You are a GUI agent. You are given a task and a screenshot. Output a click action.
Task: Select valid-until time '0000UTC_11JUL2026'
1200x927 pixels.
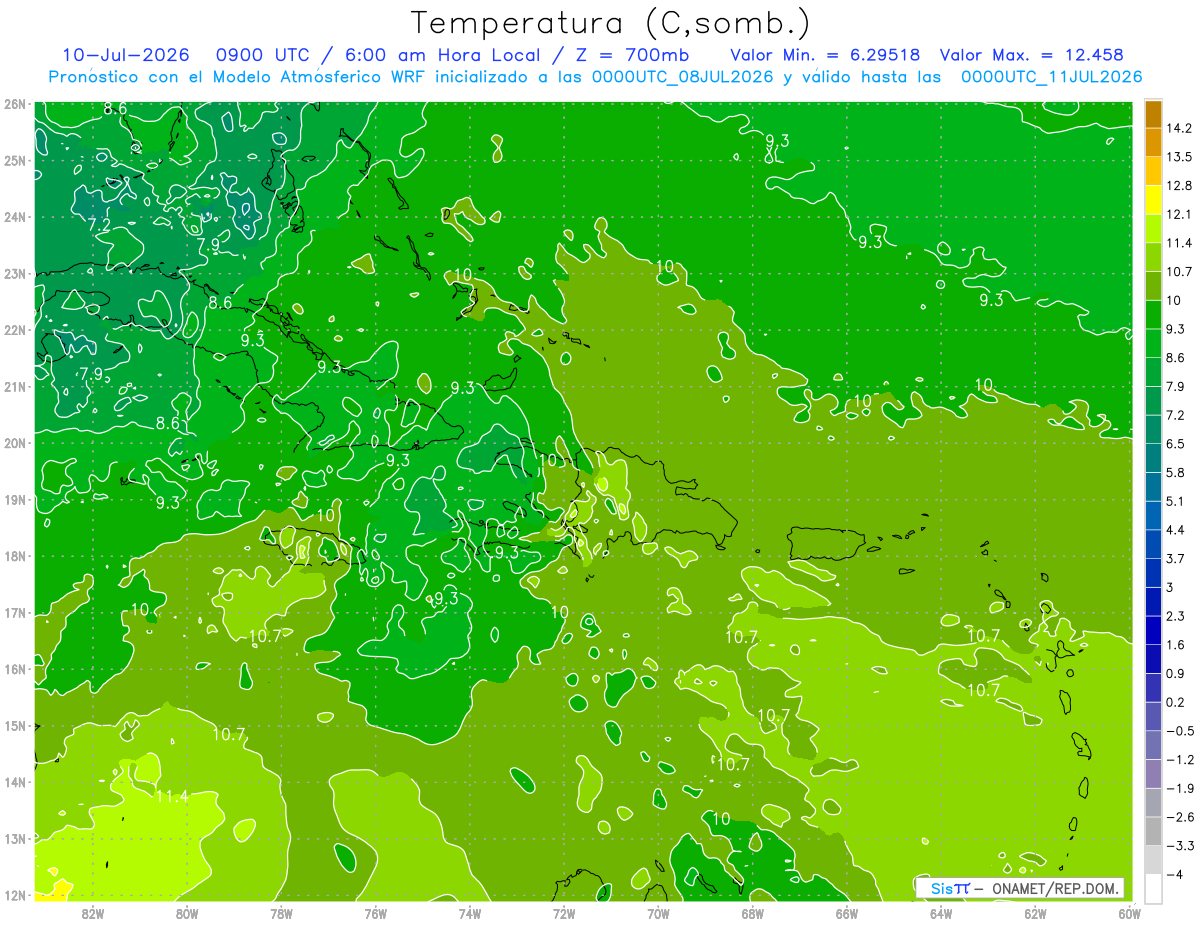point(1051,77)
